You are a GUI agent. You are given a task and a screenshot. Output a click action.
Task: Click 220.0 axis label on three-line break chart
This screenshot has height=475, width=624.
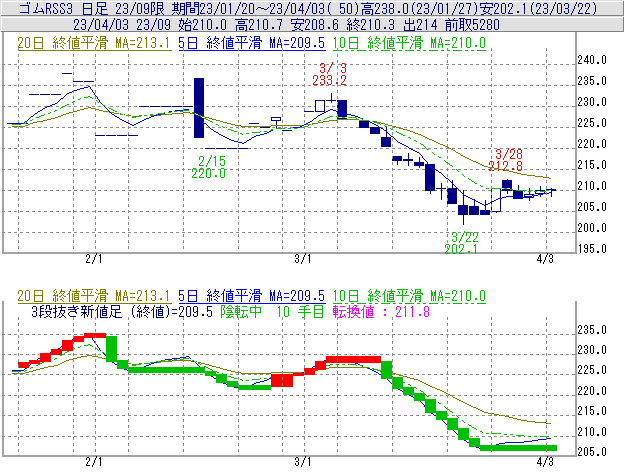pos(592,391)
